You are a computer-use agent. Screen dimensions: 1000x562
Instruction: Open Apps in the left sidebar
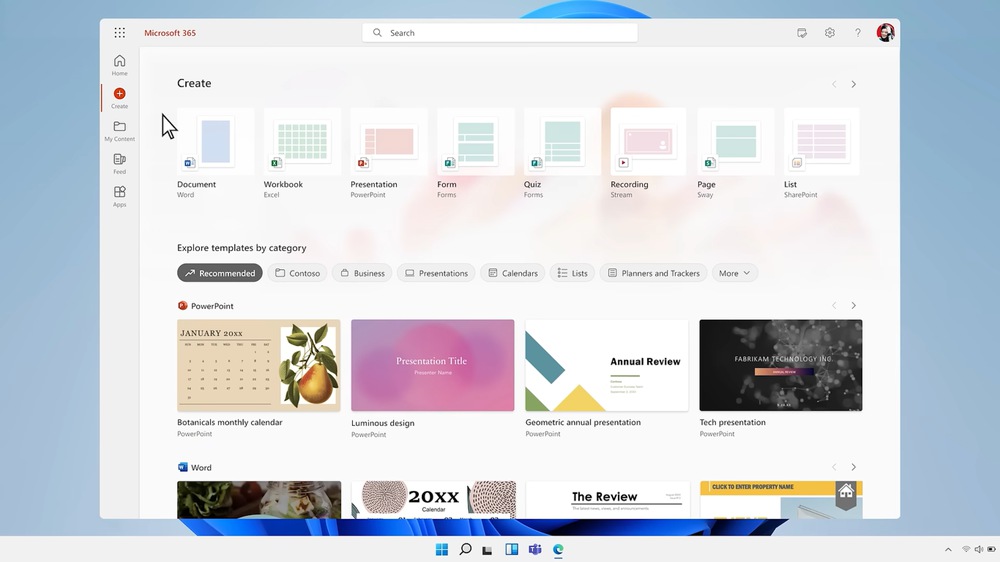point(119,196)
